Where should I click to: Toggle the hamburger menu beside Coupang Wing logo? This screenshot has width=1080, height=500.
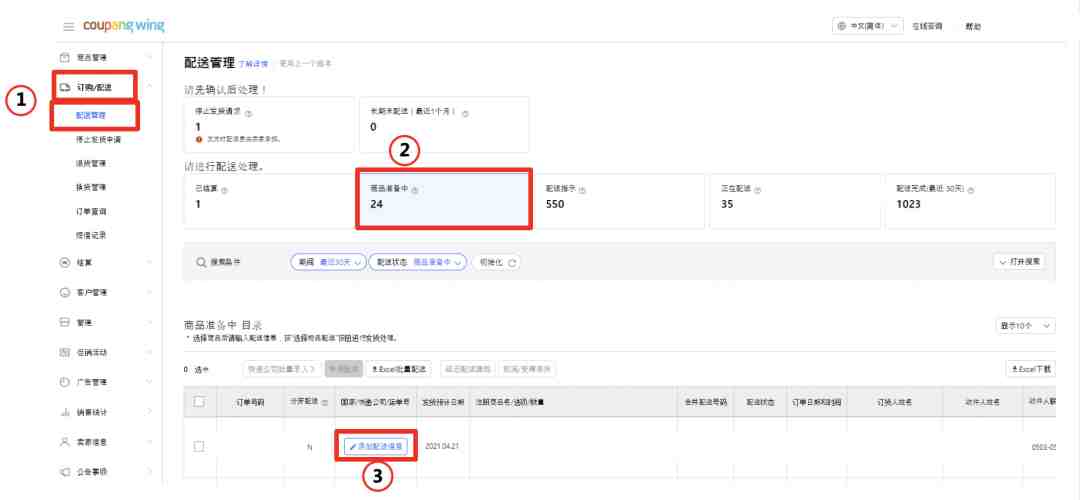tap(68, 27)
